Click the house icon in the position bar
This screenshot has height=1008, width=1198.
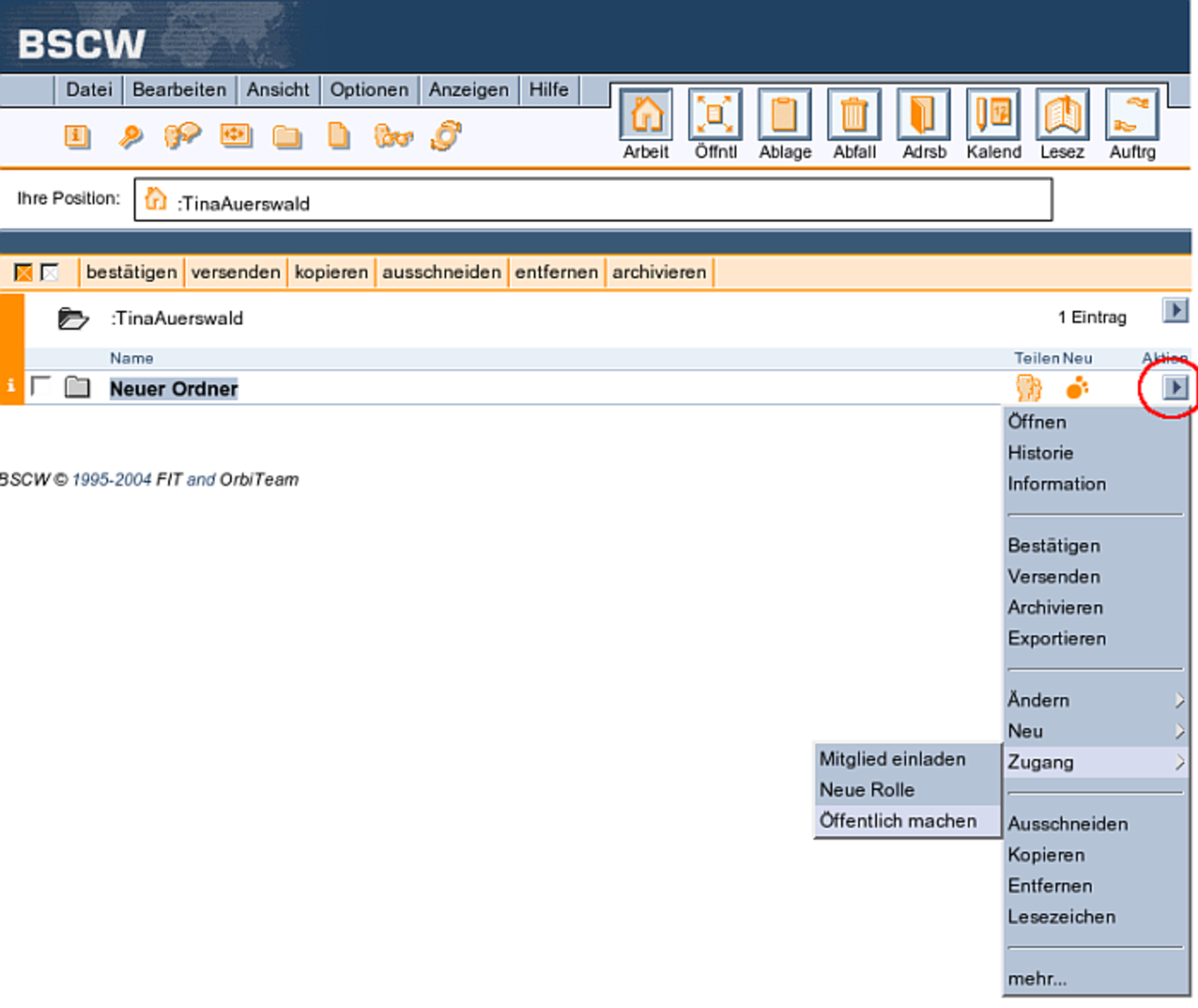[x=156, y=199]
